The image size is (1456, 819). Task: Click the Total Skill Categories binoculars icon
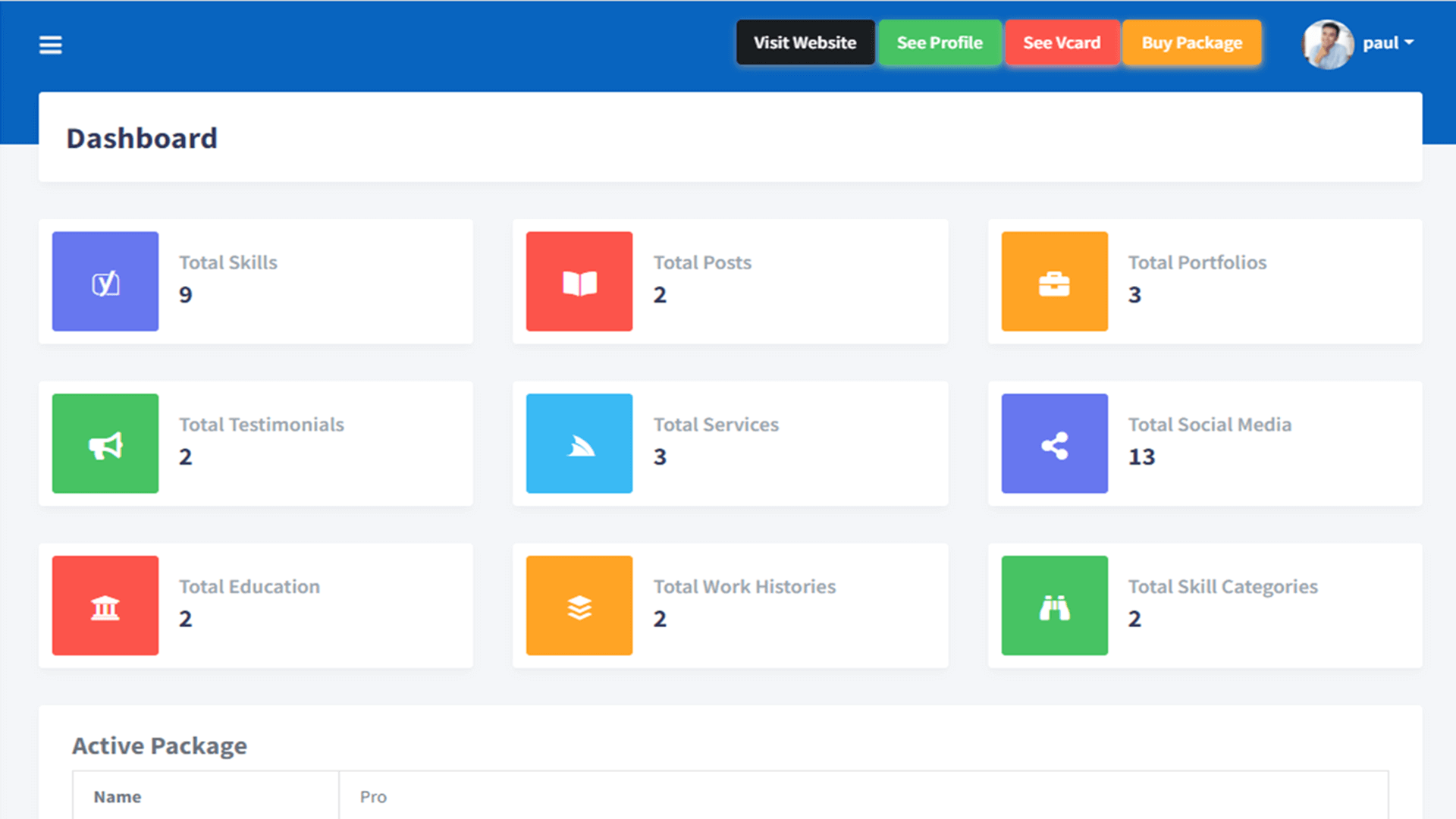click(x=1054, y=605)
